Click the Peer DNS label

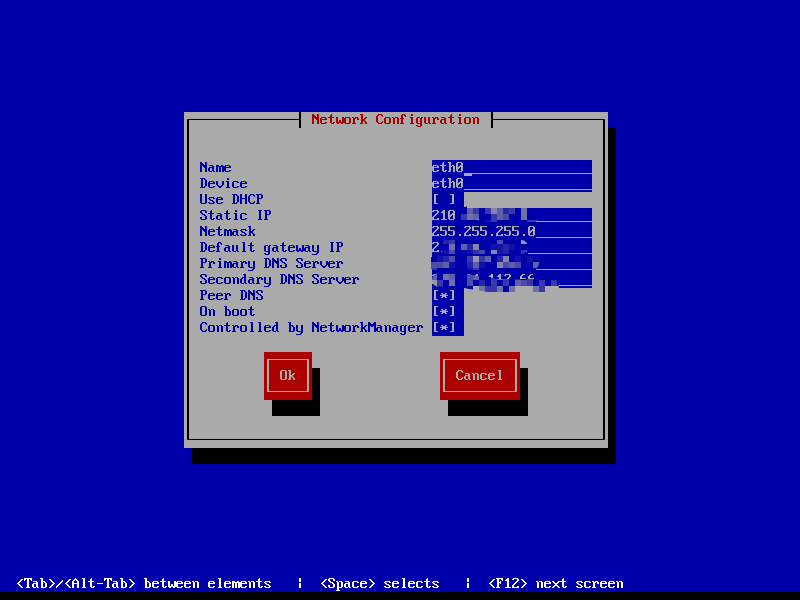tap(231, 295)
